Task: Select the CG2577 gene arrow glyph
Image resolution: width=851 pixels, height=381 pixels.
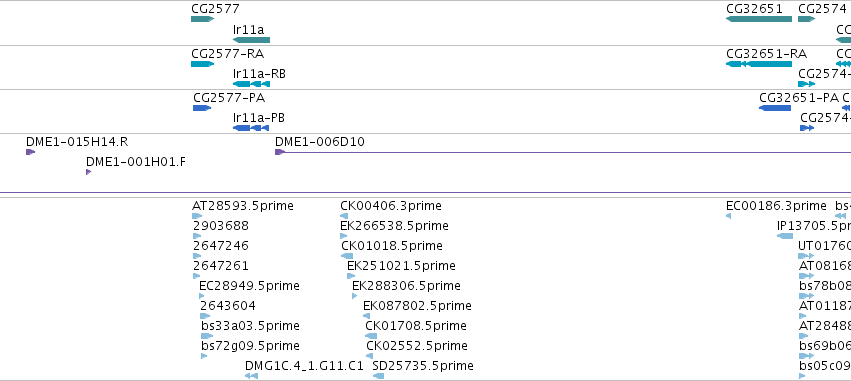Action: tap(202, 19)
